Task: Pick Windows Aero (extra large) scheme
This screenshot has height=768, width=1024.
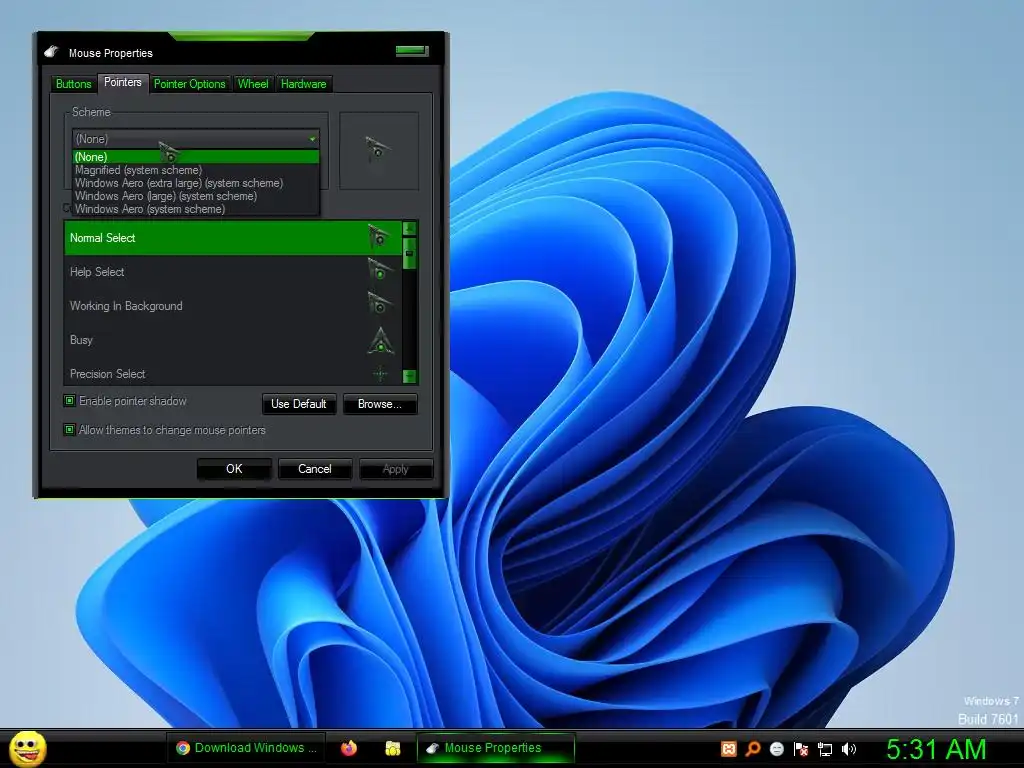Action: (195, 183)
